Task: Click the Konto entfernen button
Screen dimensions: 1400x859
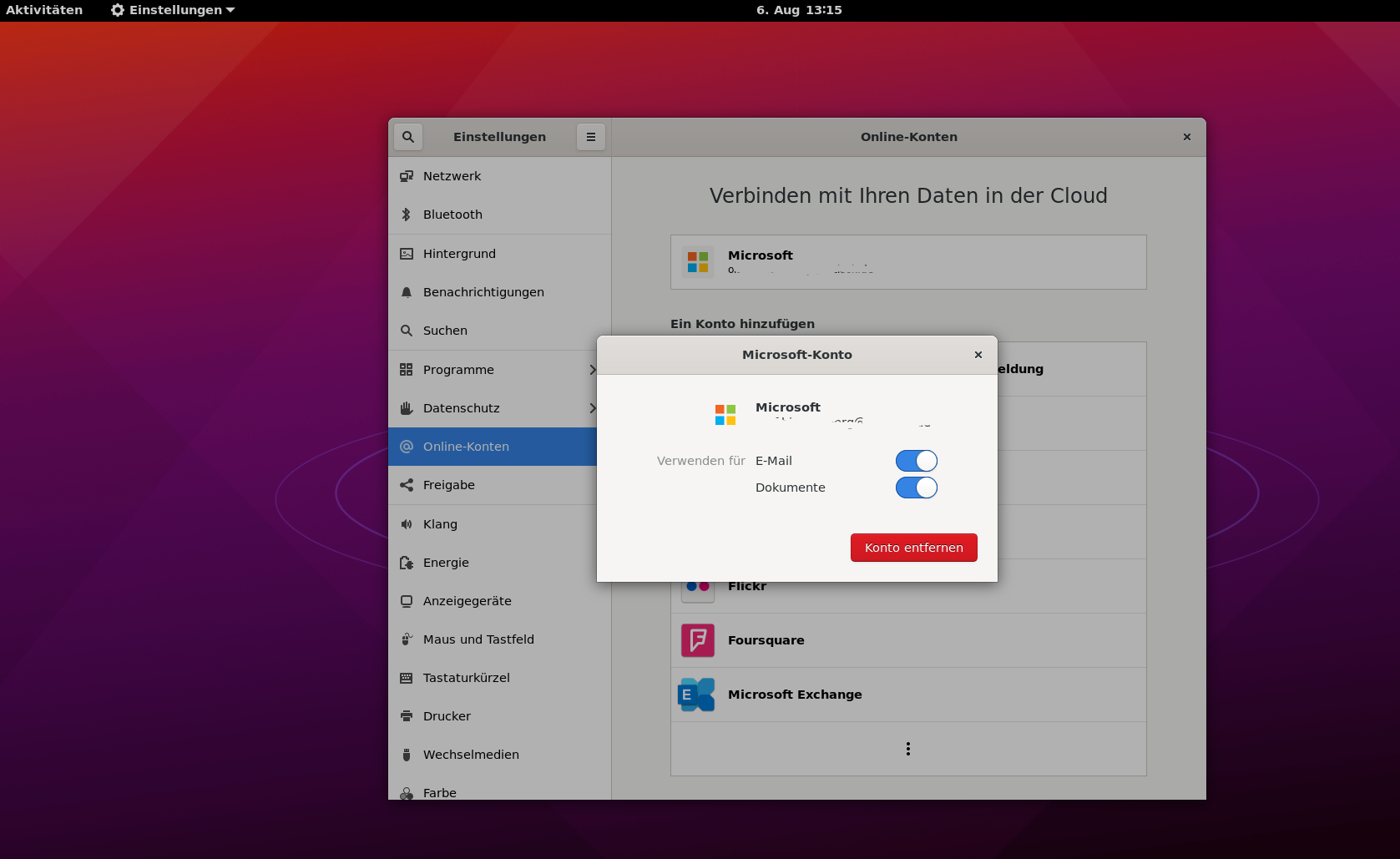Action: pos(913,548)
